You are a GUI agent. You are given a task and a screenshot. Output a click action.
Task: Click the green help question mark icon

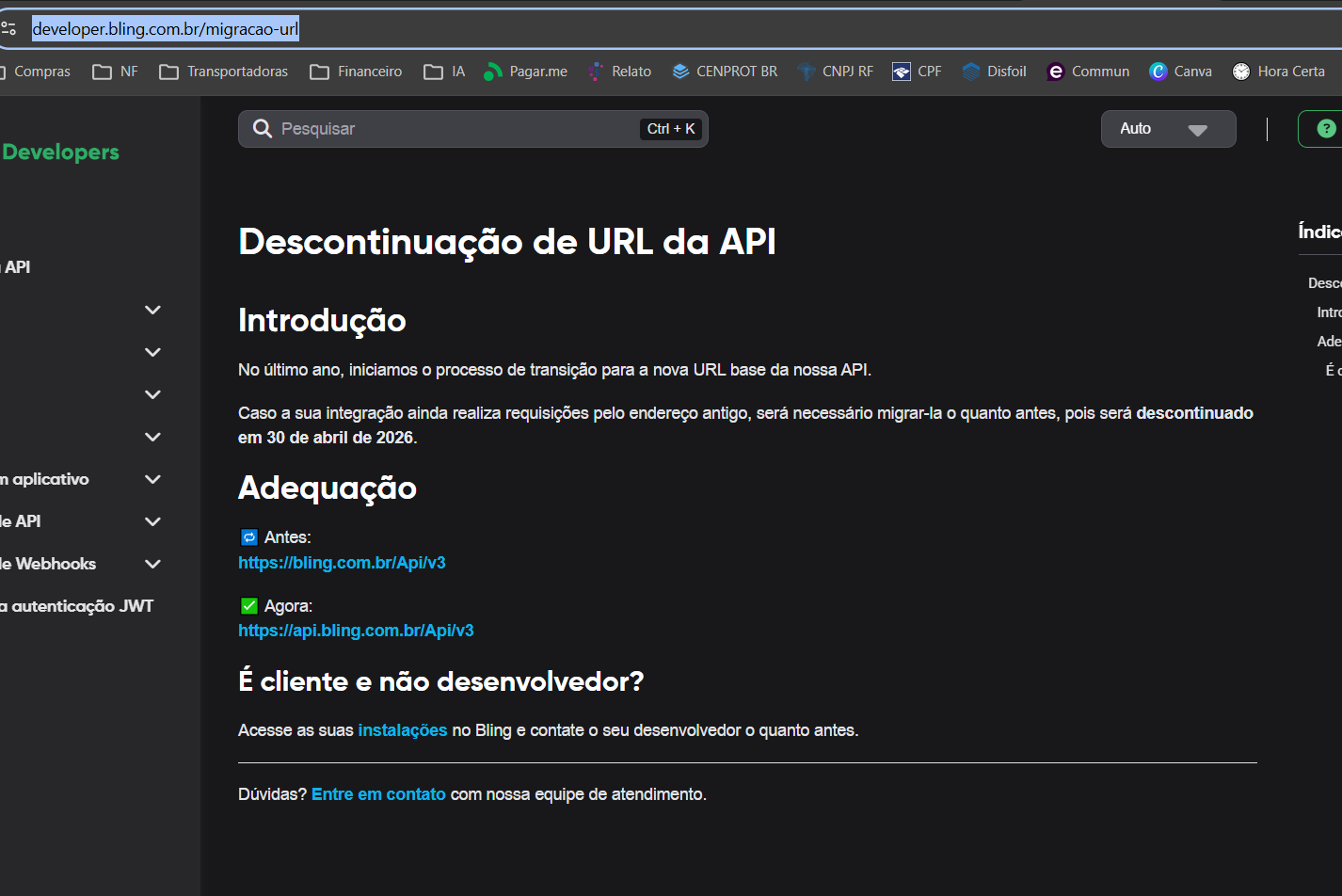point(1325,129)
